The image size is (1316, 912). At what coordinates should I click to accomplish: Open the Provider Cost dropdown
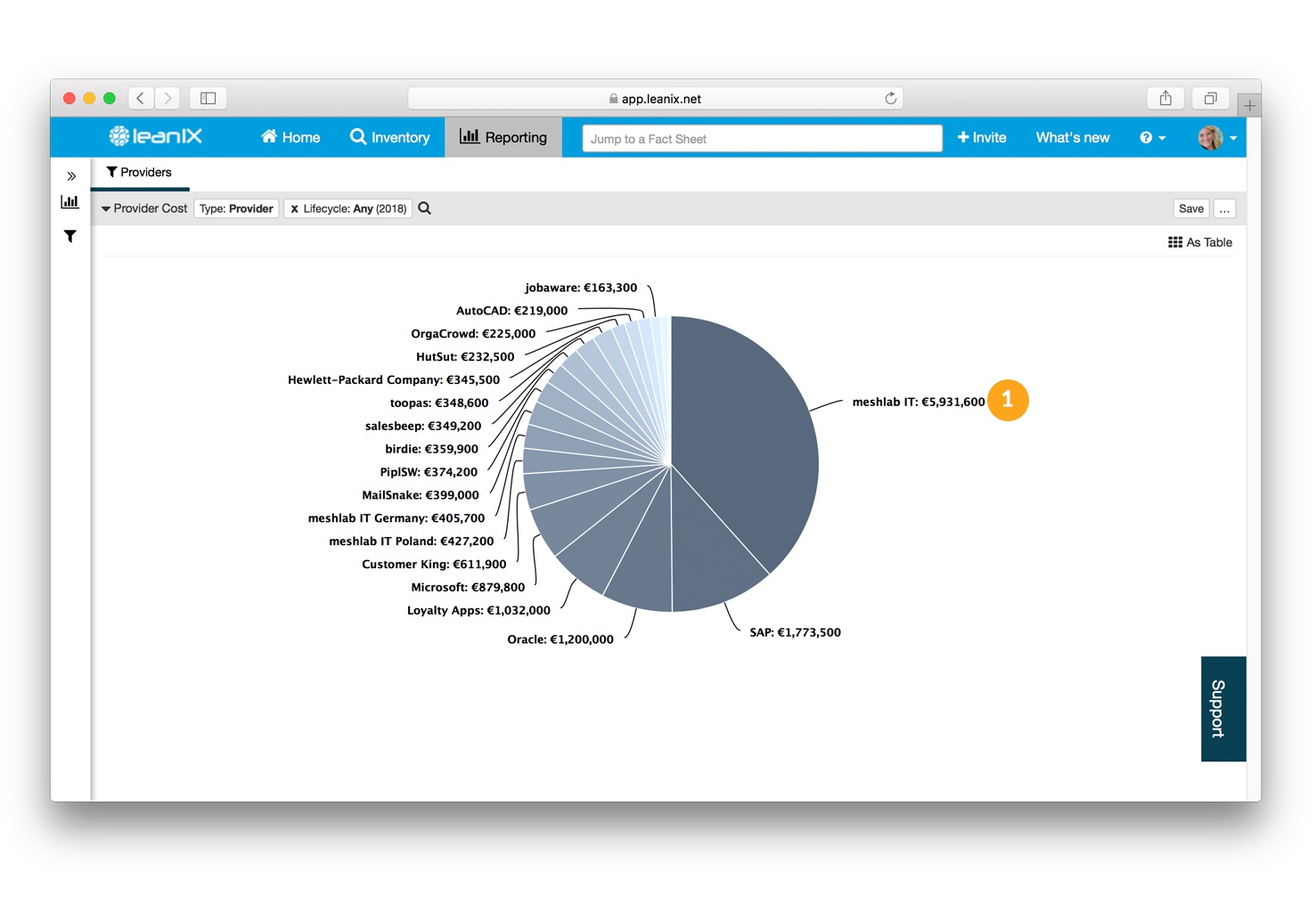tap(144, 208)
